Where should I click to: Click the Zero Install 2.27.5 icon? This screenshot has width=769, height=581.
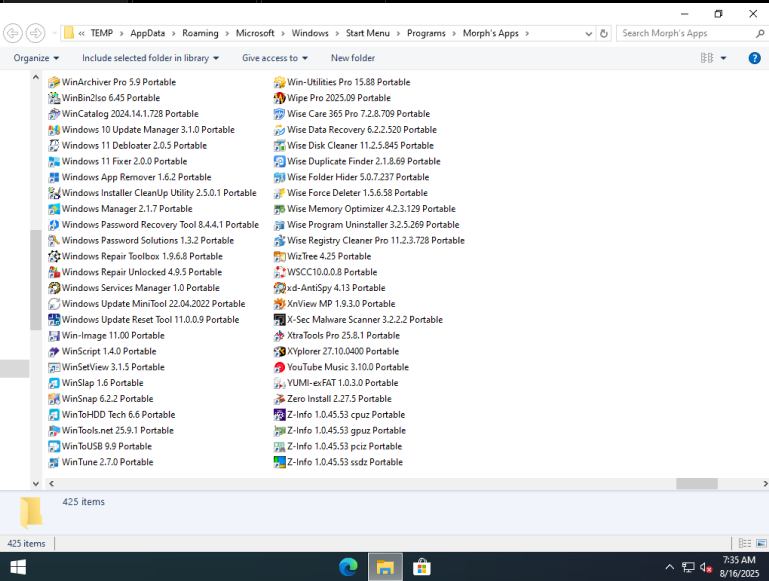[280, 399]
